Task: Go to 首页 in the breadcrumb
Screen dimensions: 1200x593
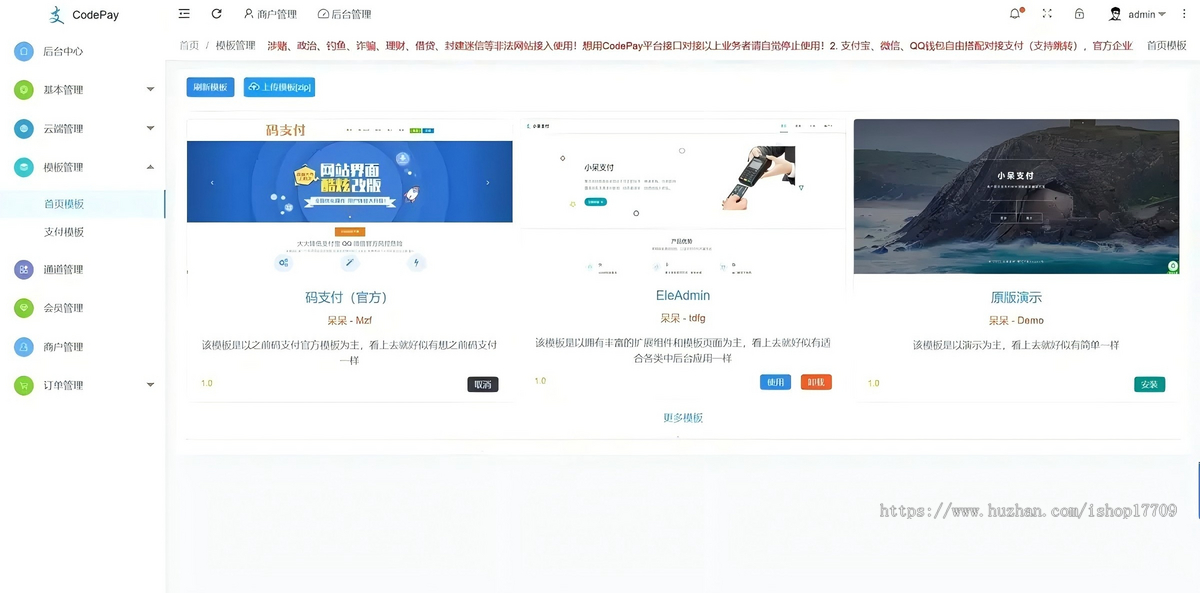Action: point(189,46)
